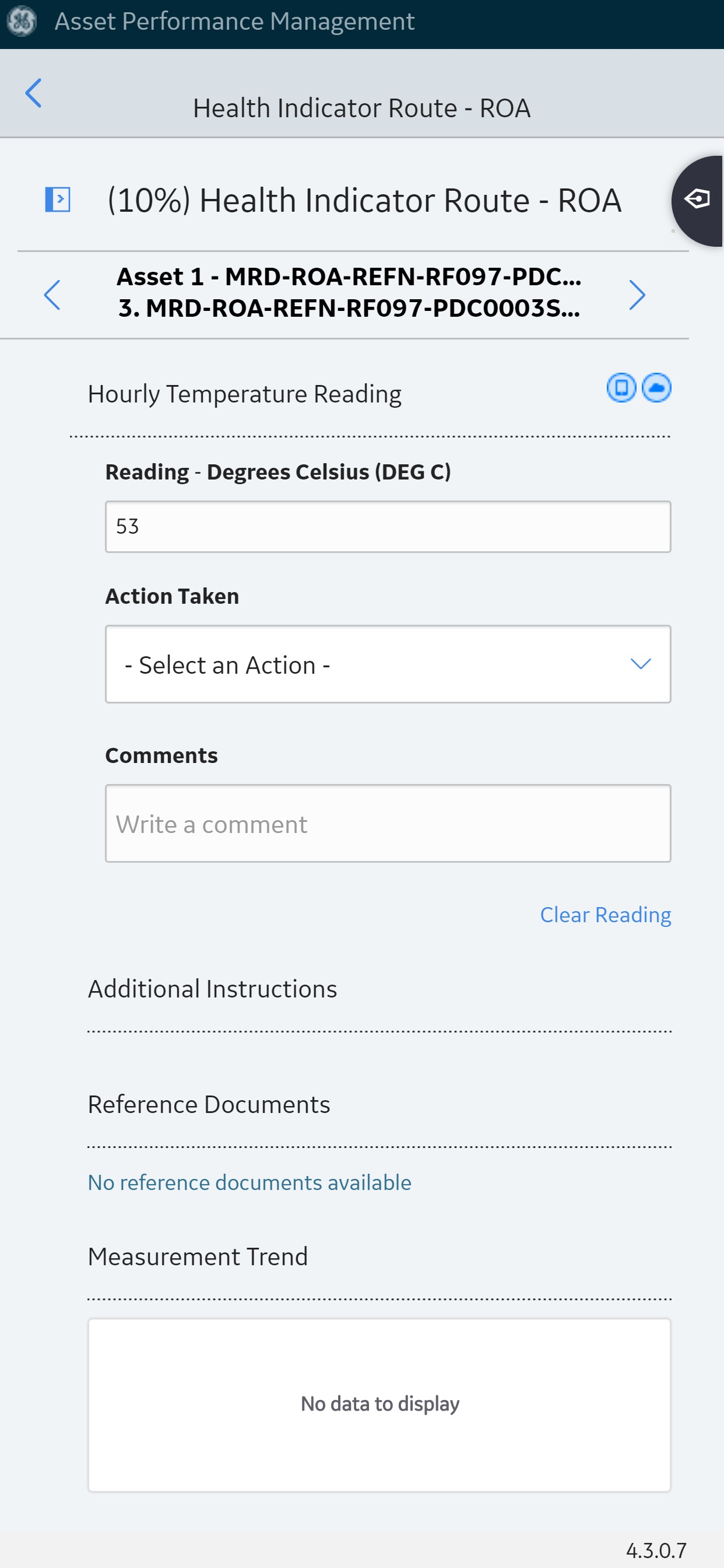
Task: Tap the dark floating tag button
Action: coord(698,199)
